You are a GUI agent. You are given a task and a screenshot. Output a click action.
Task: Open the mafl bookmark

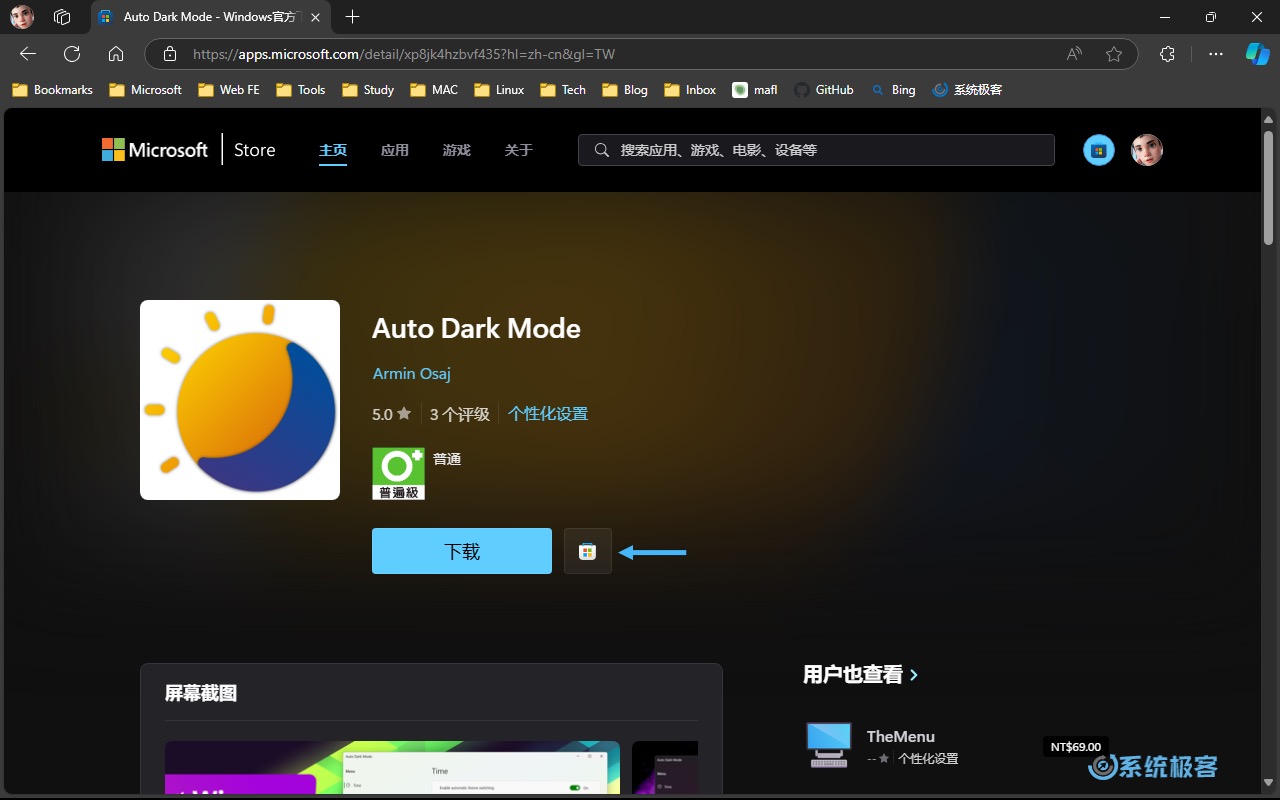755,90
